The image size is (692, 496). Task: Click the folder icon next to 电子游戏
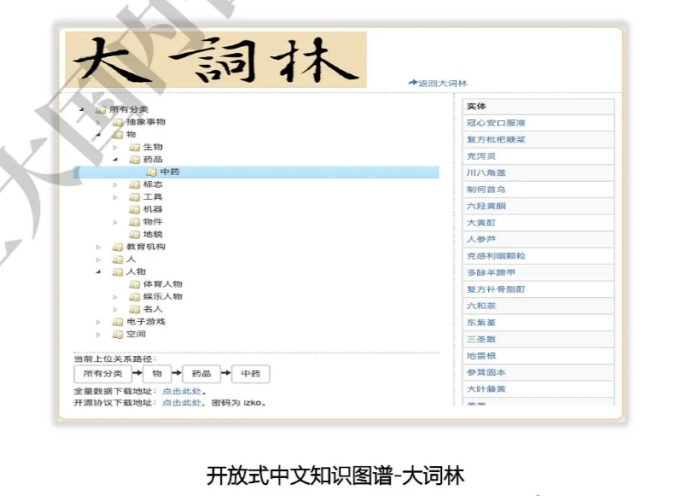[118, 322]
